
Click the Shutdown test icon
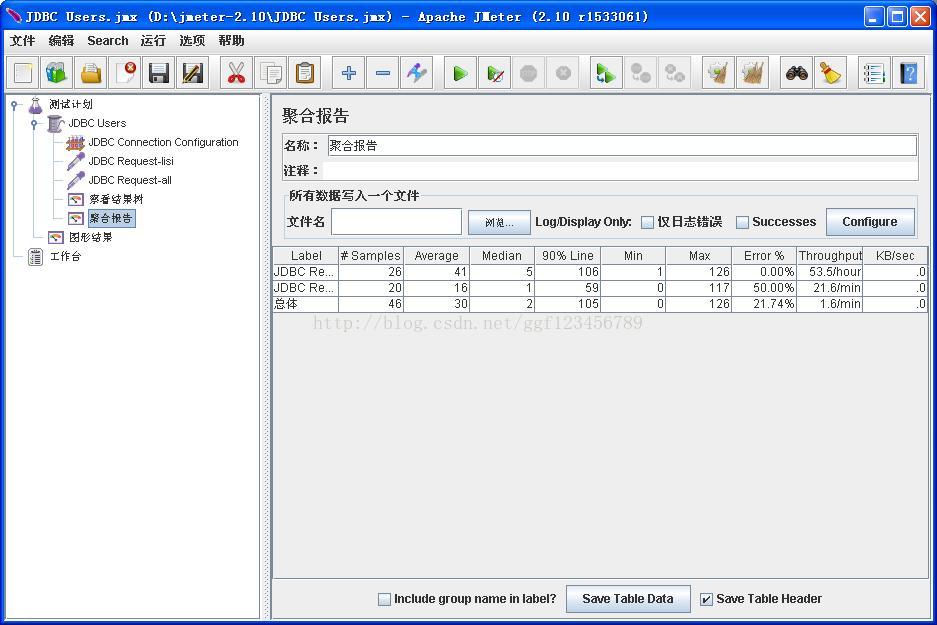(x=563, y=73)
